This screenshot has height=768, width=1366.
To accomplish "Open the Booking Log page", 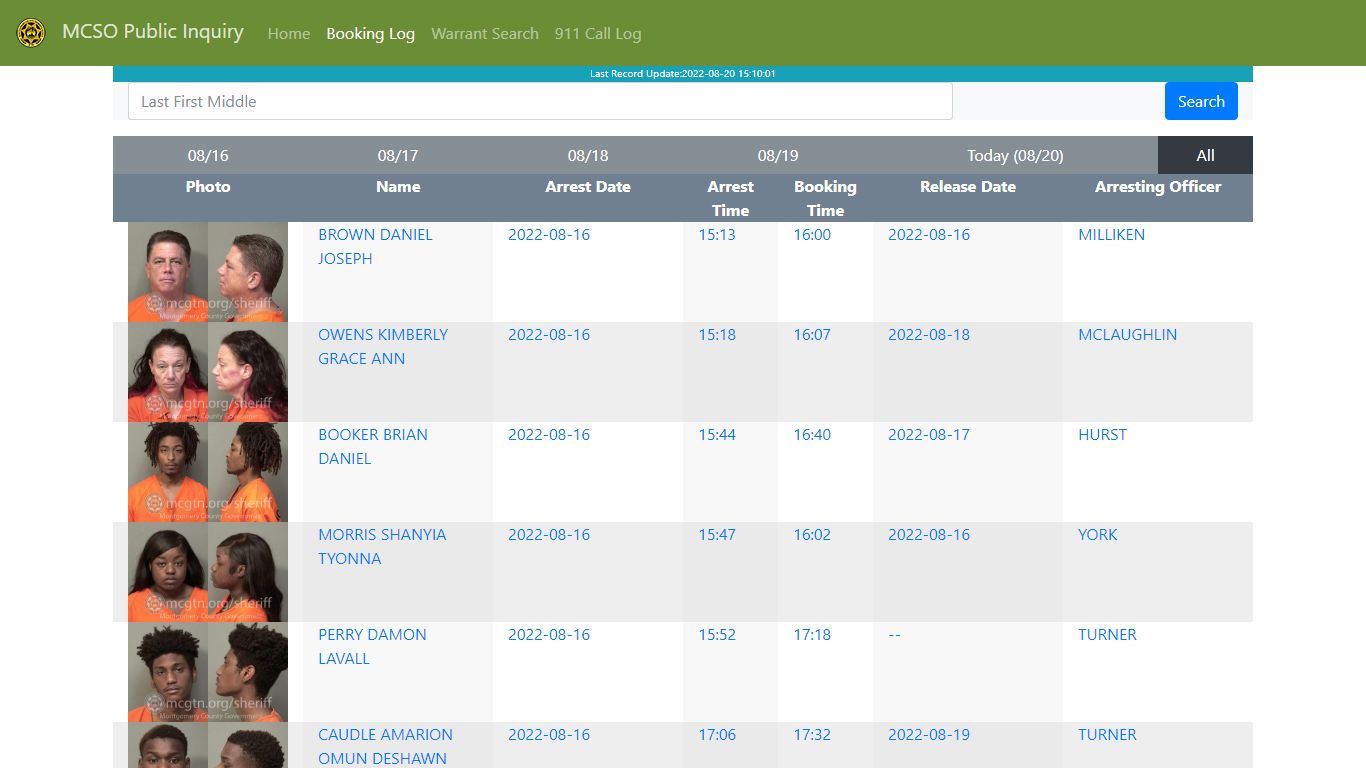I will tap(370, 34).
